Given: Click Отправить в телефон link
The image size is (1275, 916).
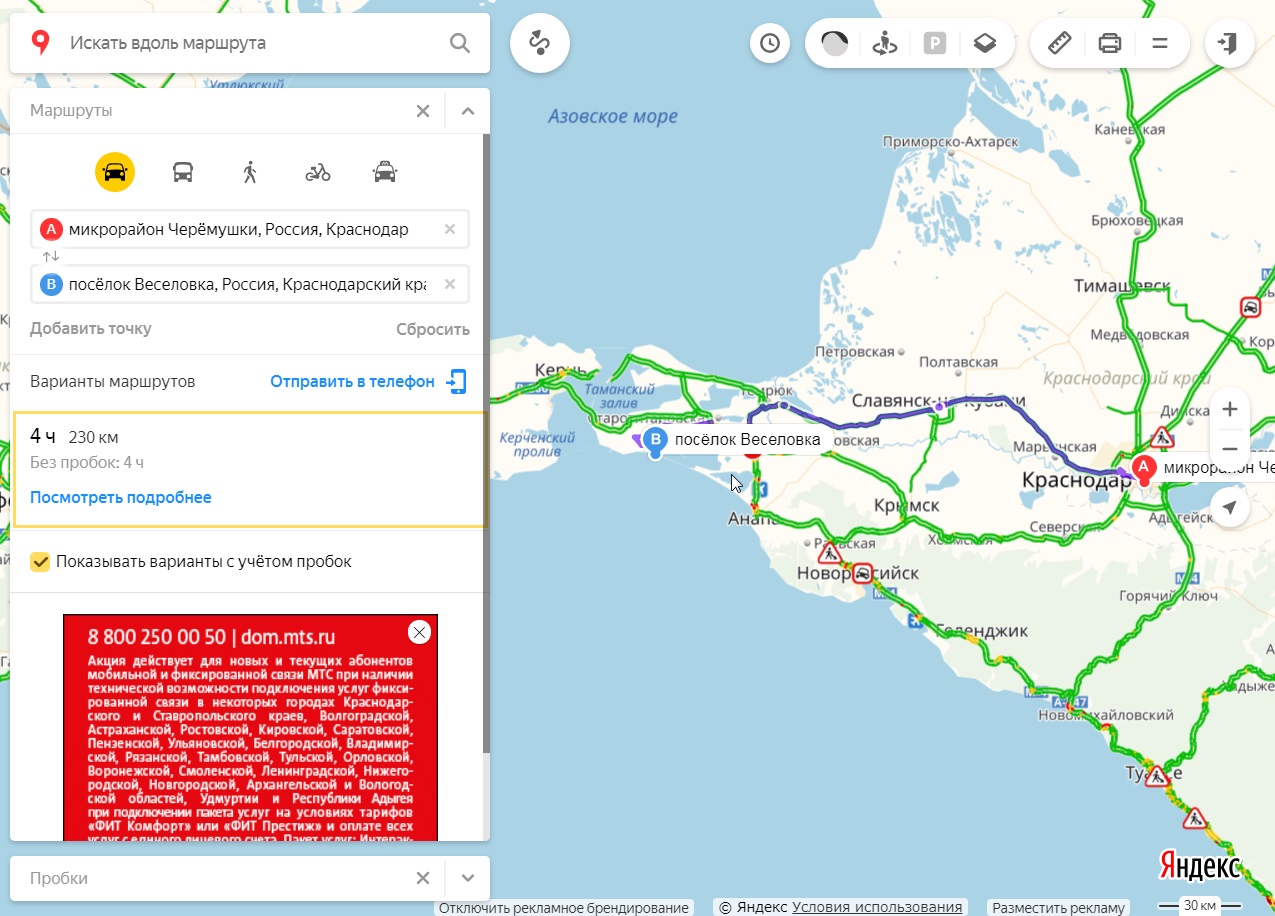Looking at the screenshot, I should pyautogui.click(x=353, y=381).
